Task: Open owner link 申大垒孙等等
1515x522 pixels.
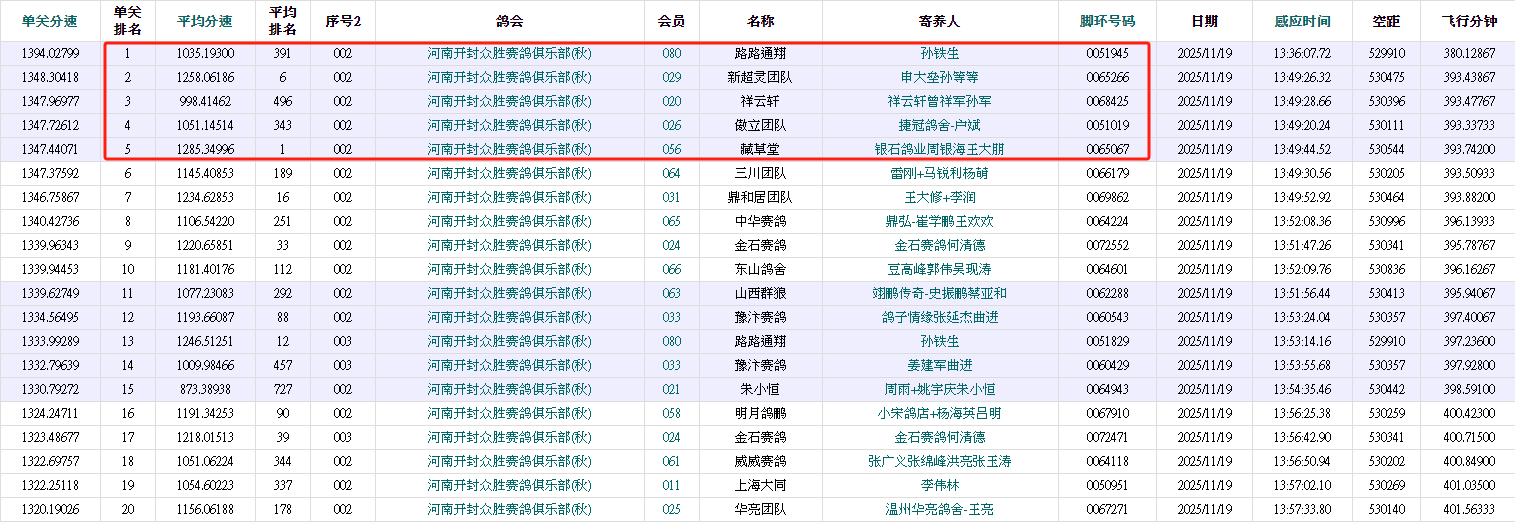Action: pyautogui.click(x=939, y=77)
